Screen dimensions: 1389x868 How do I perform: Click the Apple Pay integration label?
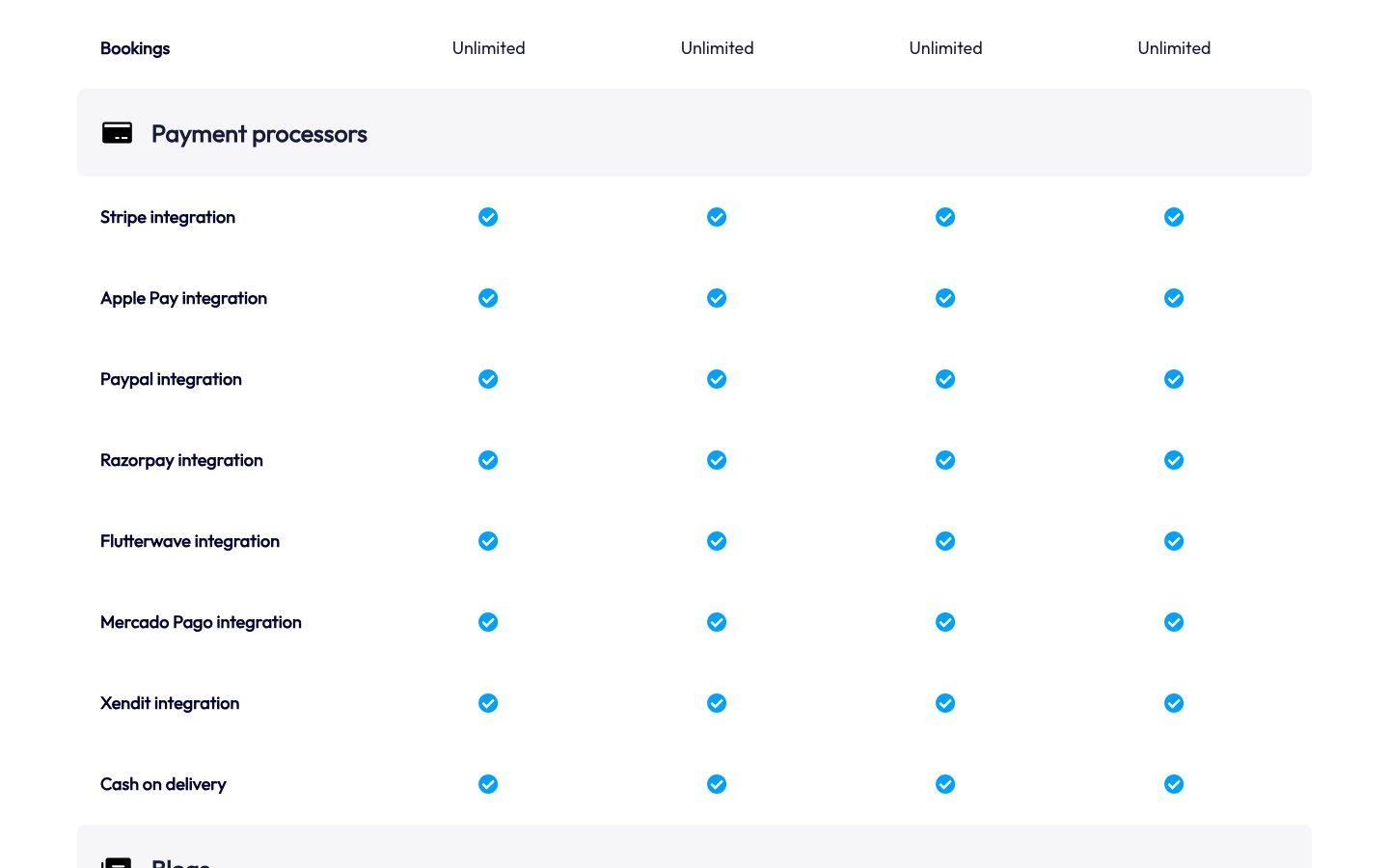coord(183,298)
